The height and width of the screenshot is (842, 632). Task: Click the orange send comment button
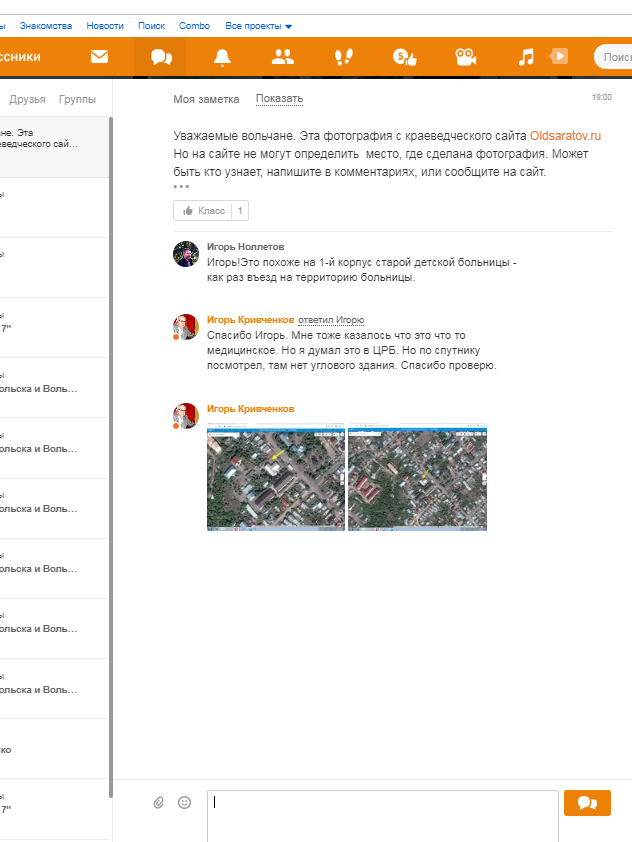coord(587,803)
